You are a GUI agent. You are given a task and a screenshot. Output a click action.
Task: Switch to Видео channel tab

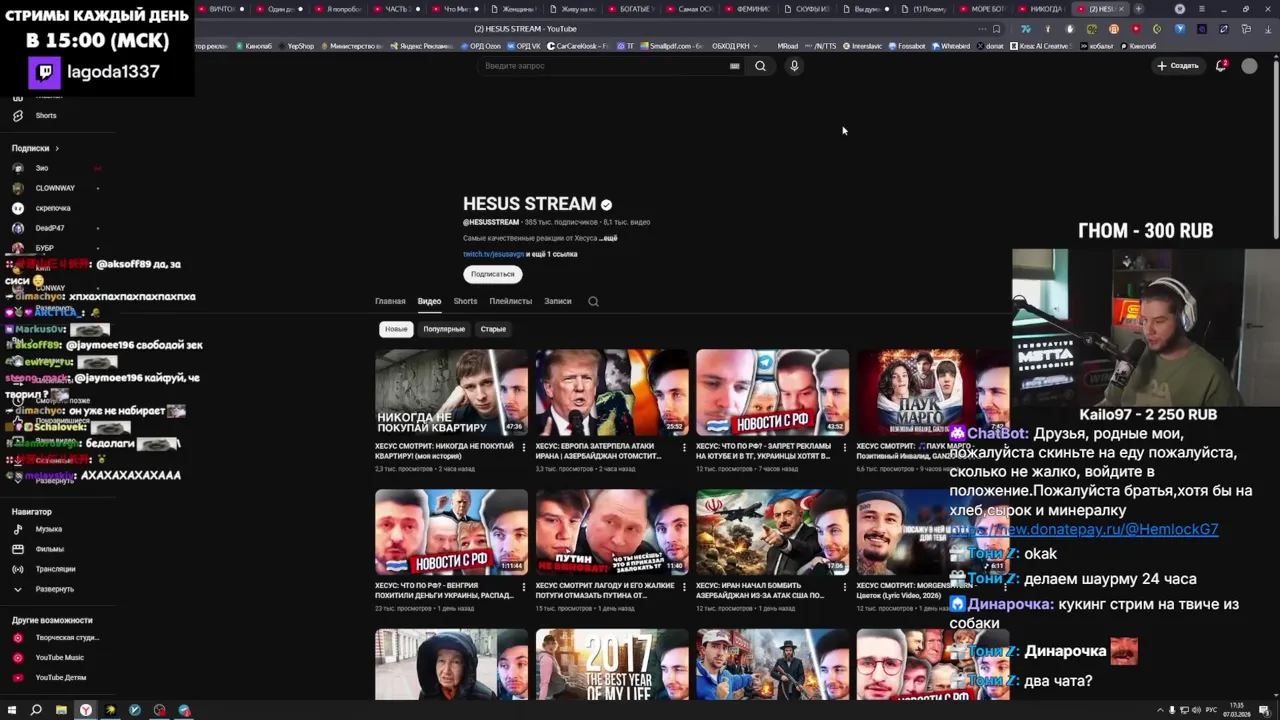tap(429, 301)
